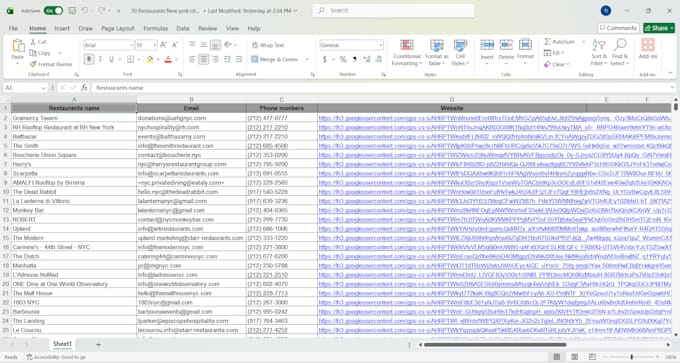Viewport: 680px width, 363px height.
Task: Switch to the Data tab
Action: click(x=183, y=29)
